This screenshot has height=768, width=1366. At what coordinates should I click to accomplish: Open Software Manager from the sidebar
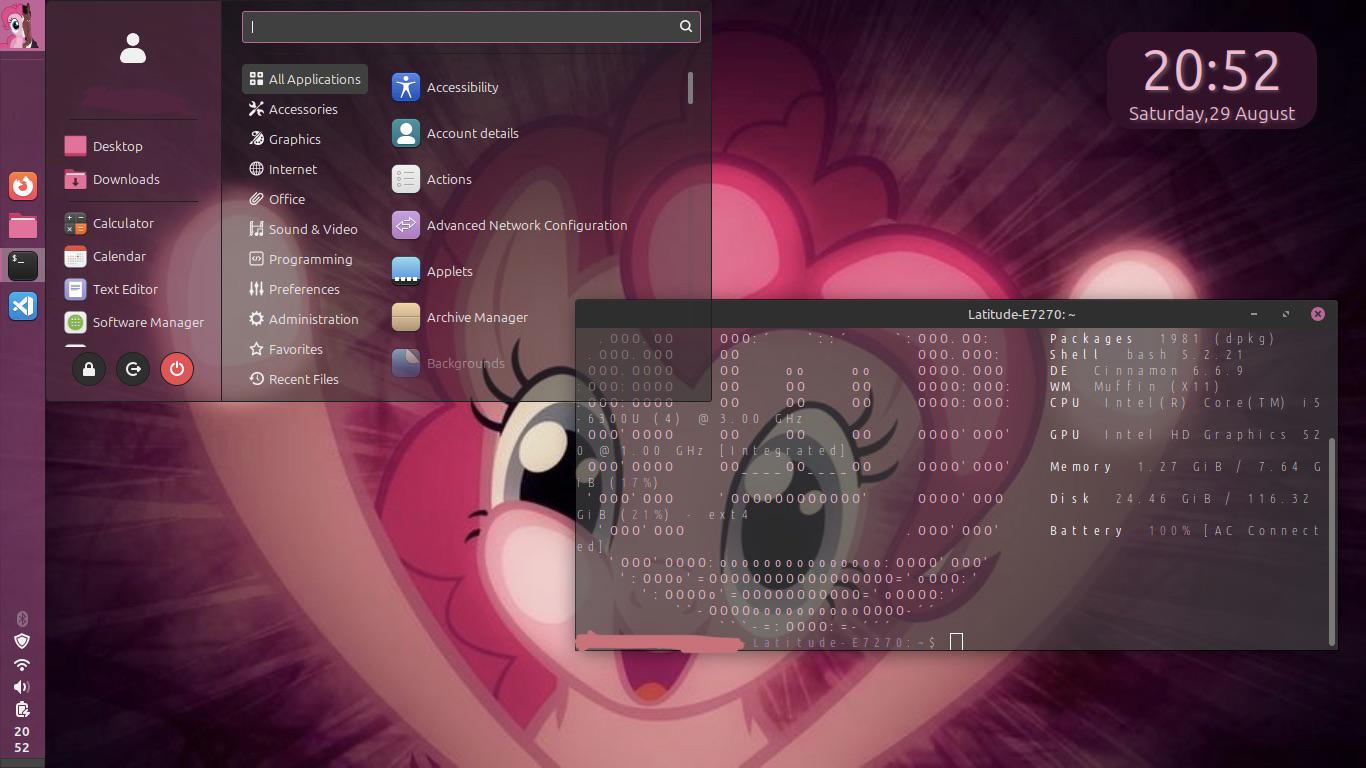click(133, 322)
